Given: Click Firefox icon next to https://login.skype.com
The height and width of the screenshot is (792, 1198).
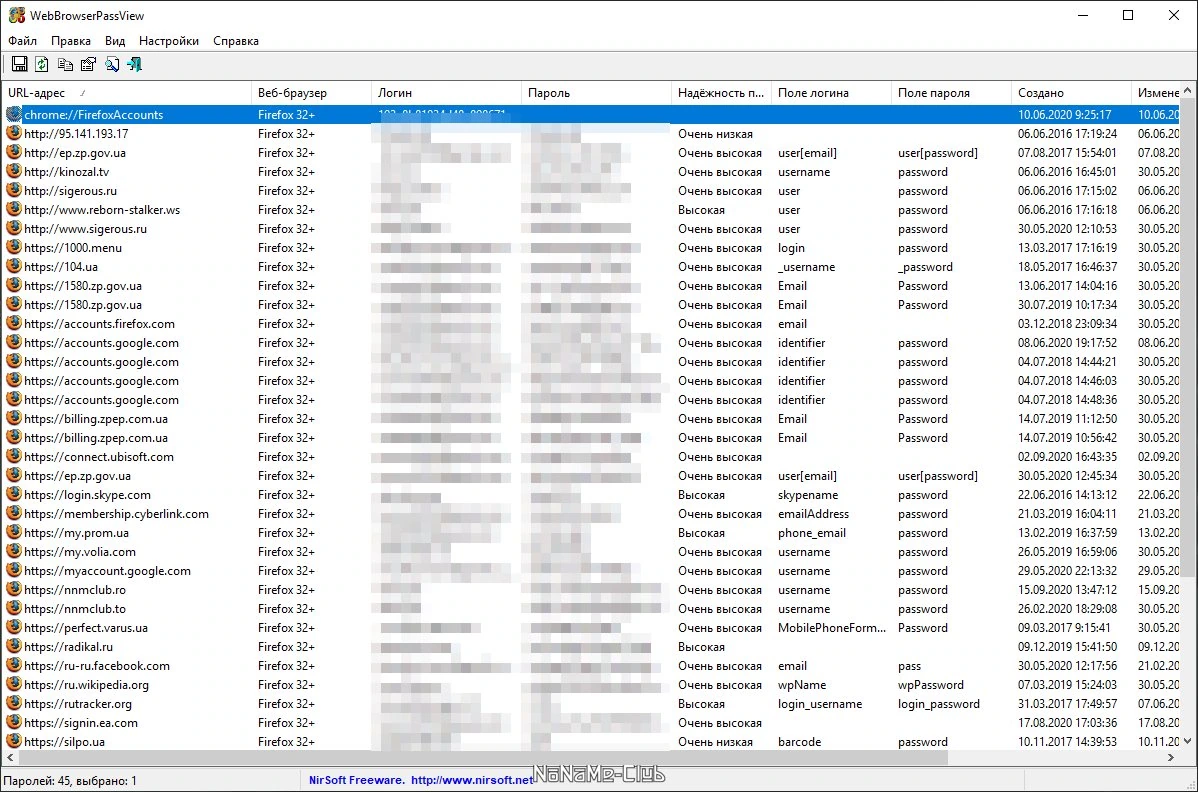Looking at the screenshot, I should pyautogui.click(x=14, y=494).
